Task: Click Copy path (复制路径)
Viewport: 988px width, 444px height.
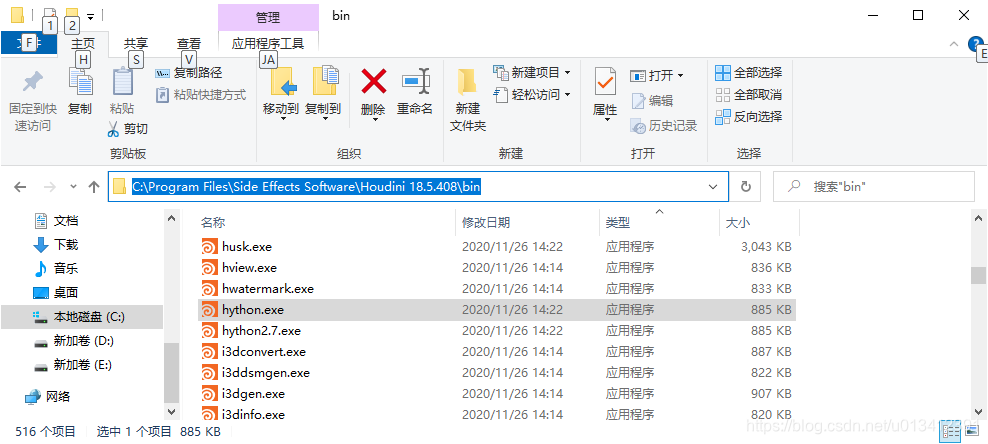Action: pos(188,73)
